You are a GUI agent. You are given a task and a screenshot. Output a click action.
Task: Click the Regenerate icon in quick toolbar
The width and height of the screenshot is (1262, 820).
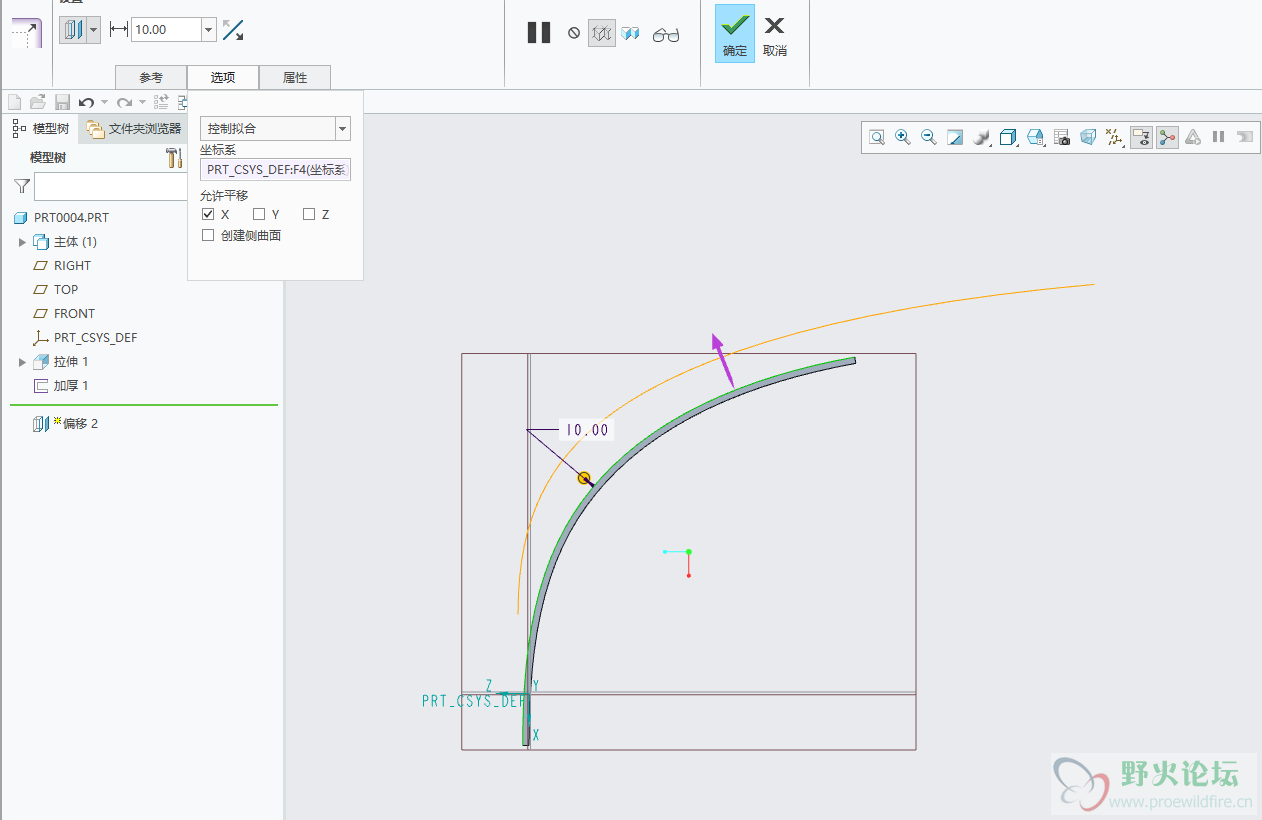[x=161, y=102]
